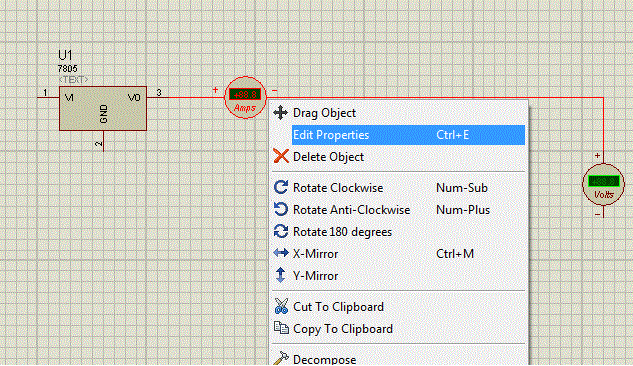The height and width of the screenshot is (366, 633).
Task: Click the four-arrow Drag Object icon
Action: click(x=281, y=113)
